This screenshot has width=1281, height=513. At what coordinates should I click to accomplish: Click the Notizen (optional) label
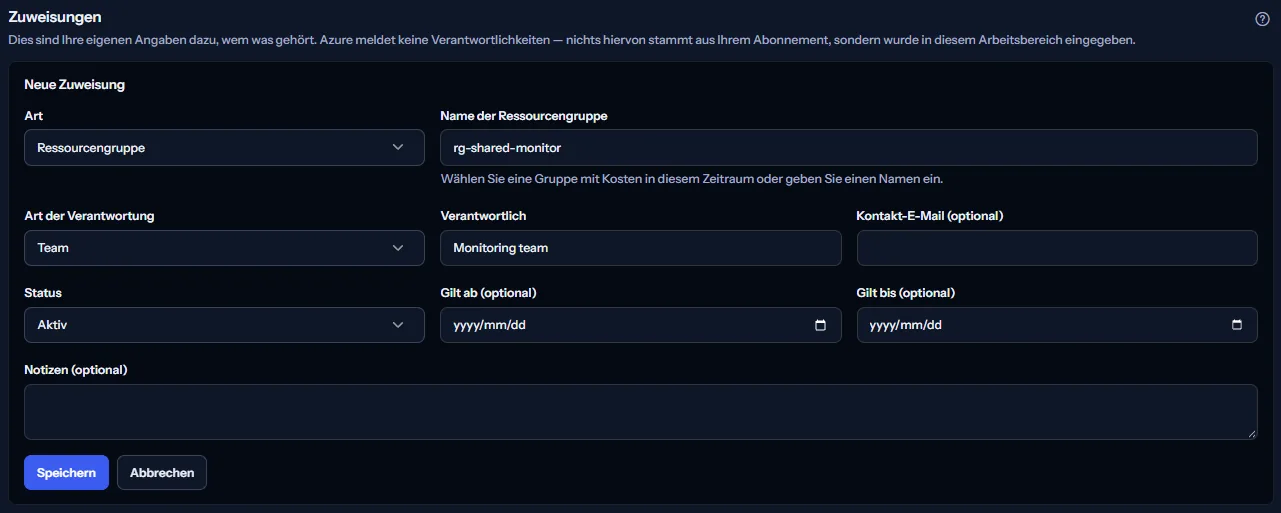(76, 370)
